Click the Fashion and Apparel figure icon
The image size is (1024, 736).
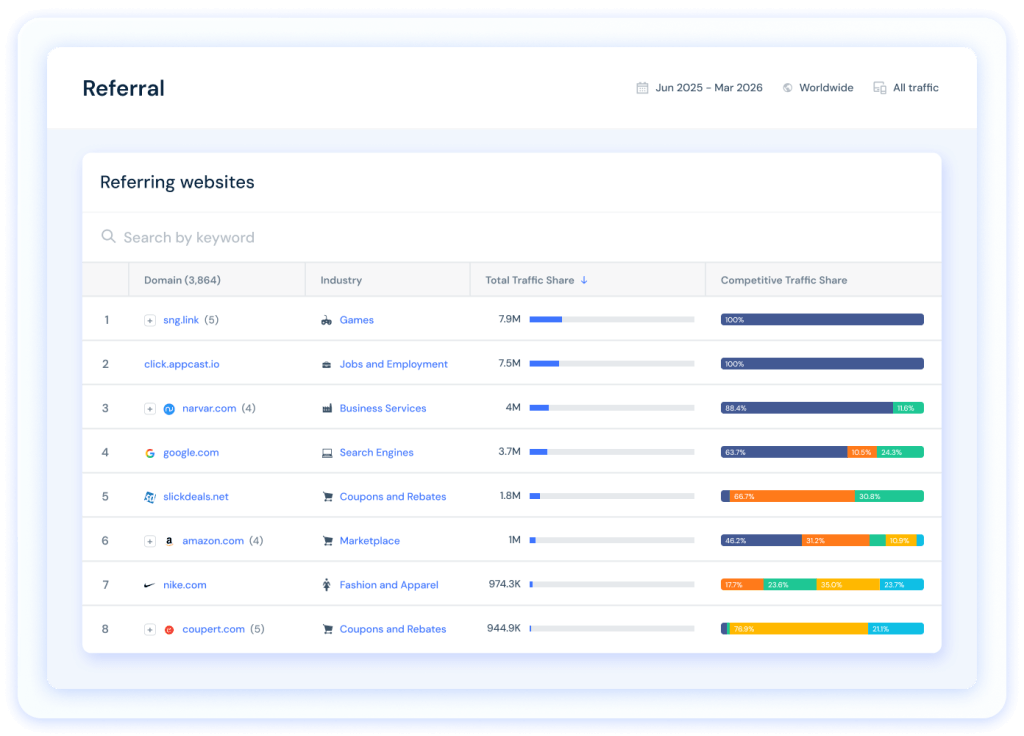coord(327,584)
